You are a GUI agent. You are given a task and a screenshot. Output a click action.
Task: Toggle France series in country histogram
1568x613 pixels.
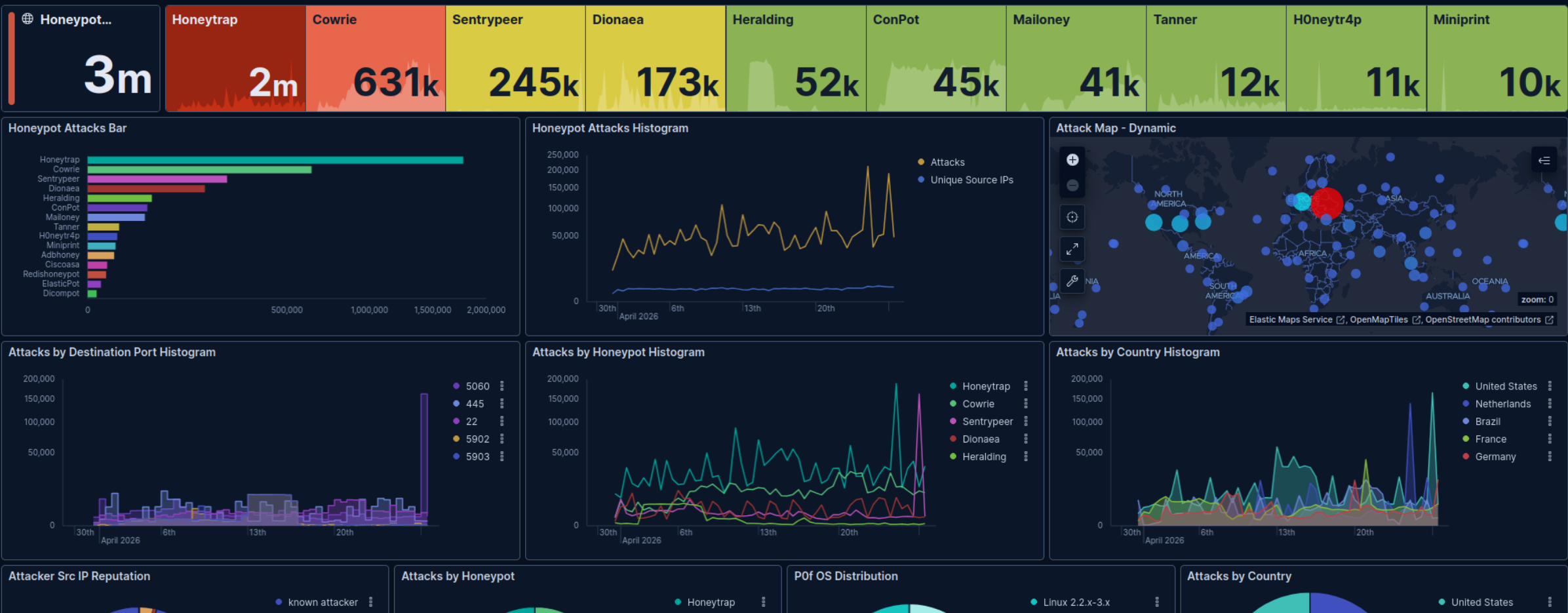pyautogui.click(x=1491, y=439)
